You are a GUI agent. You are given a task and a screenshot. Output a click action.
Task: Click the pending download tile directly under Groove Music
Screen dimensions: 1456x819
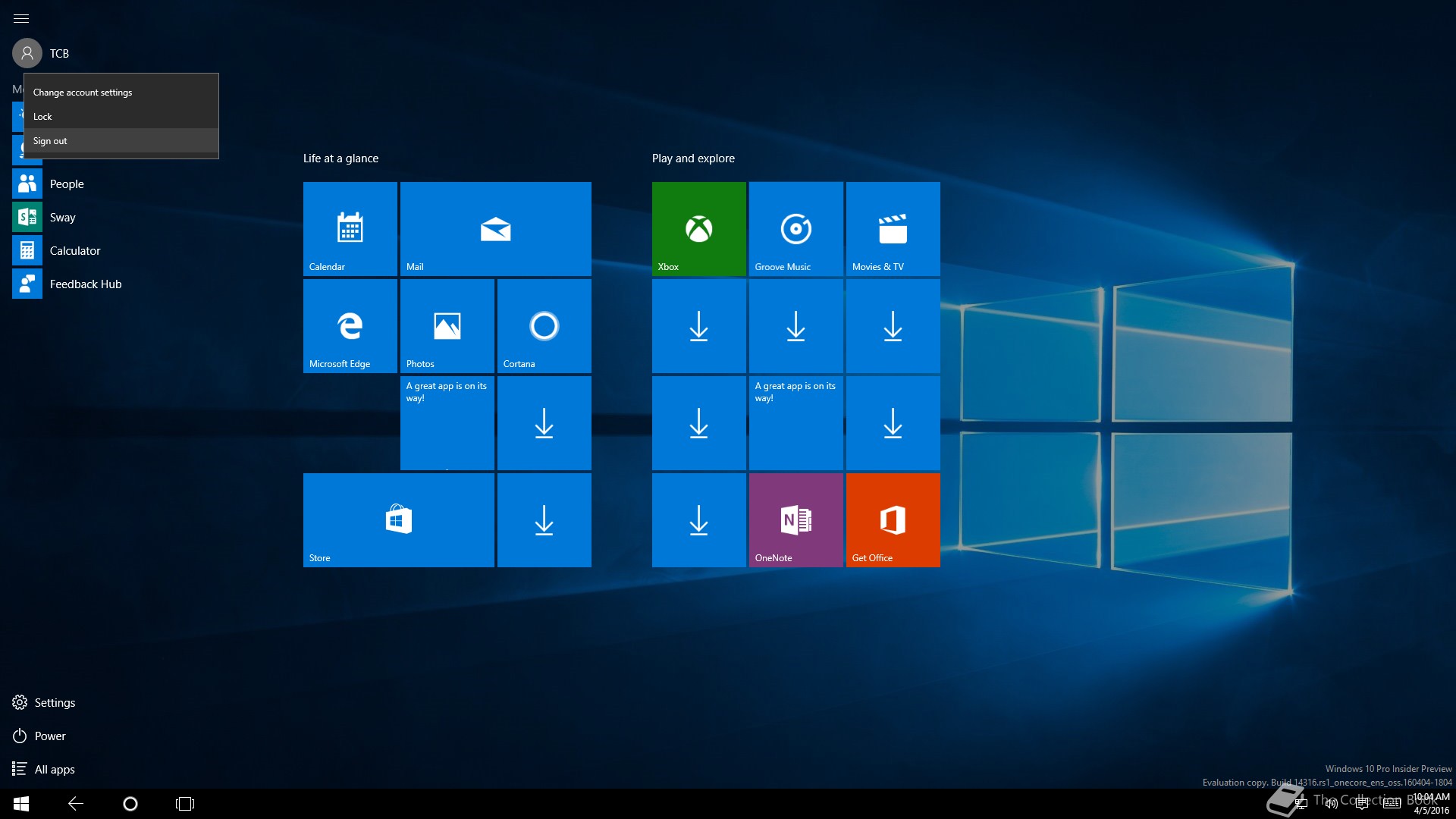pos(796,326)
